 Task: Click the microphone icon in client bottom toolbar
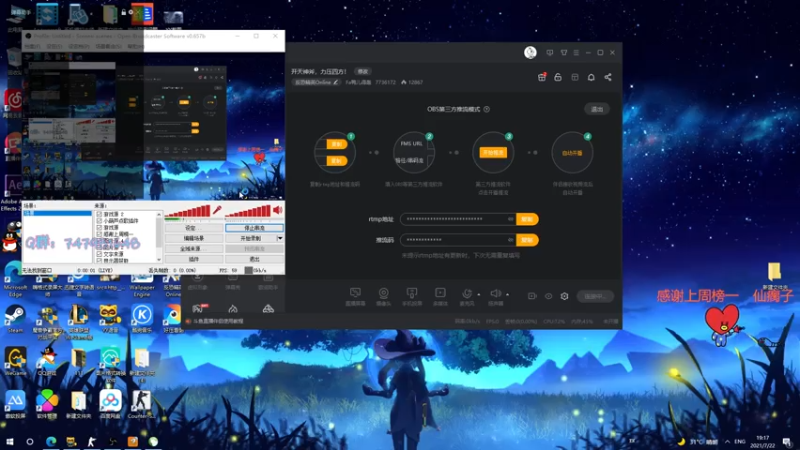[466, 294]
